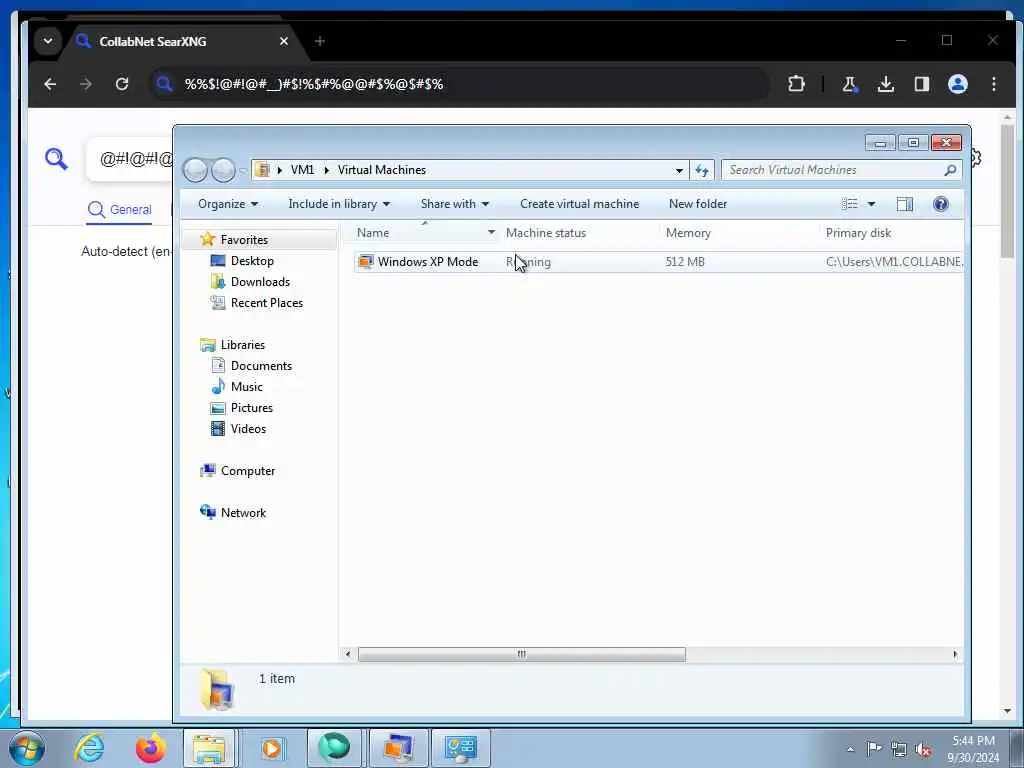Click Create virtual machine
The image size is (1024, 768).
[x=579, y=204]
